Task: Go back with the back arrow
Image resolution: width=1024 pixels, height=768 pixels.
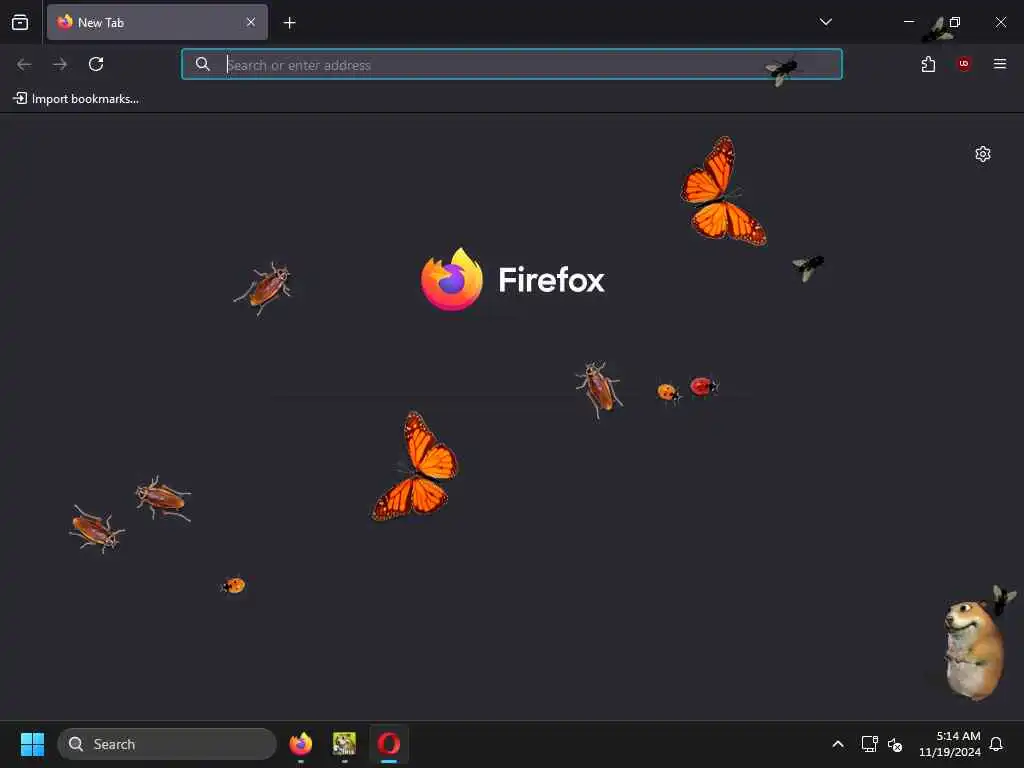Action: click(24, 64)
